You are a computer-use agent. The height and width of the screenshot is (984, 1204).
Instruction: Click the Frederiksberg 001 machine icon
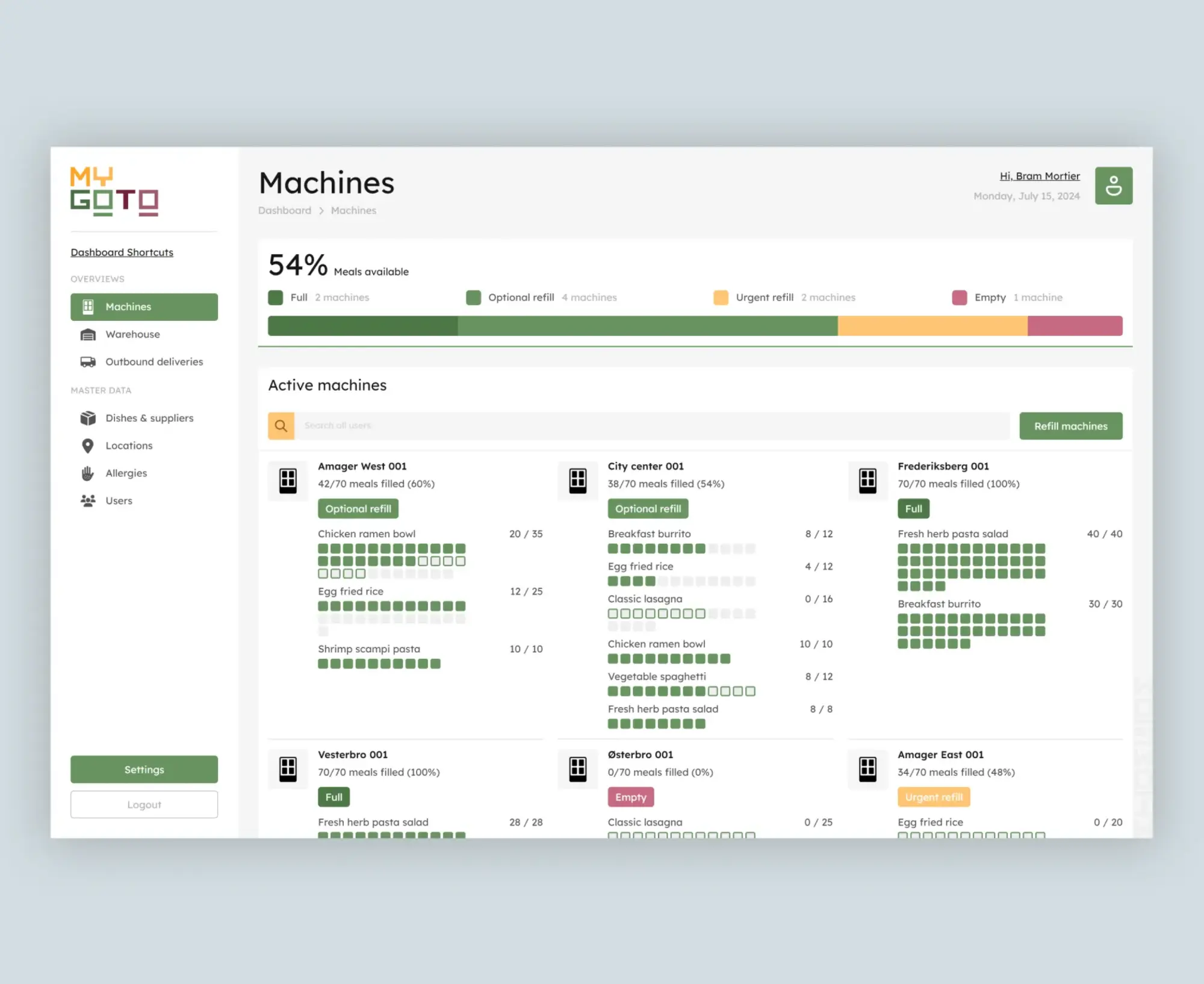tap(867, 481)
